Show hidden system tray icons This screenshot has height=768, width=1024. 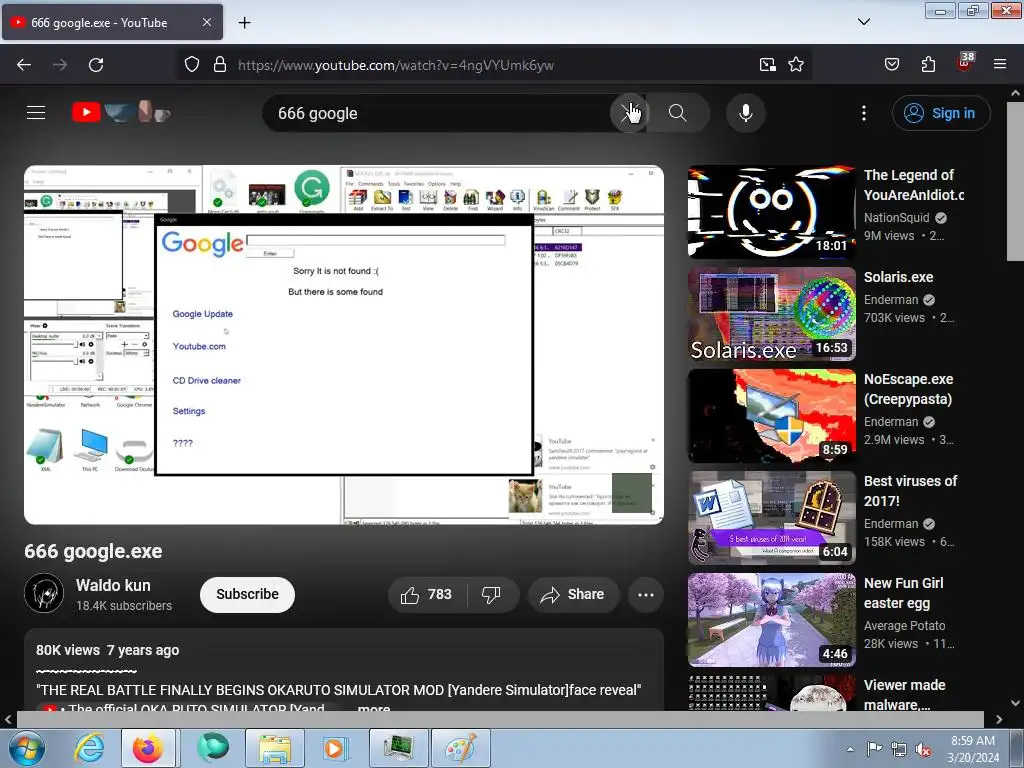click(x=850, y=750)
